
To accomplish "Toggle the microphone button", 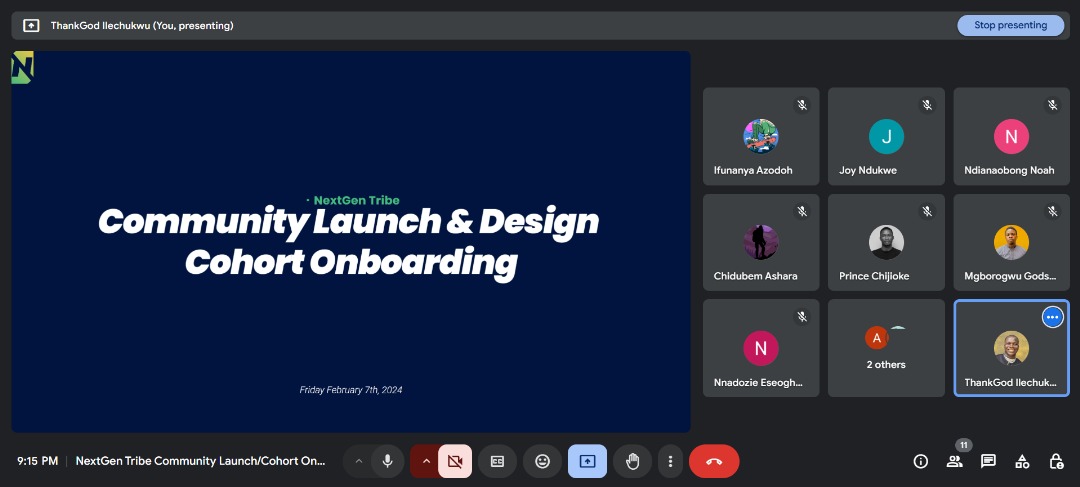I will point(388,462).
